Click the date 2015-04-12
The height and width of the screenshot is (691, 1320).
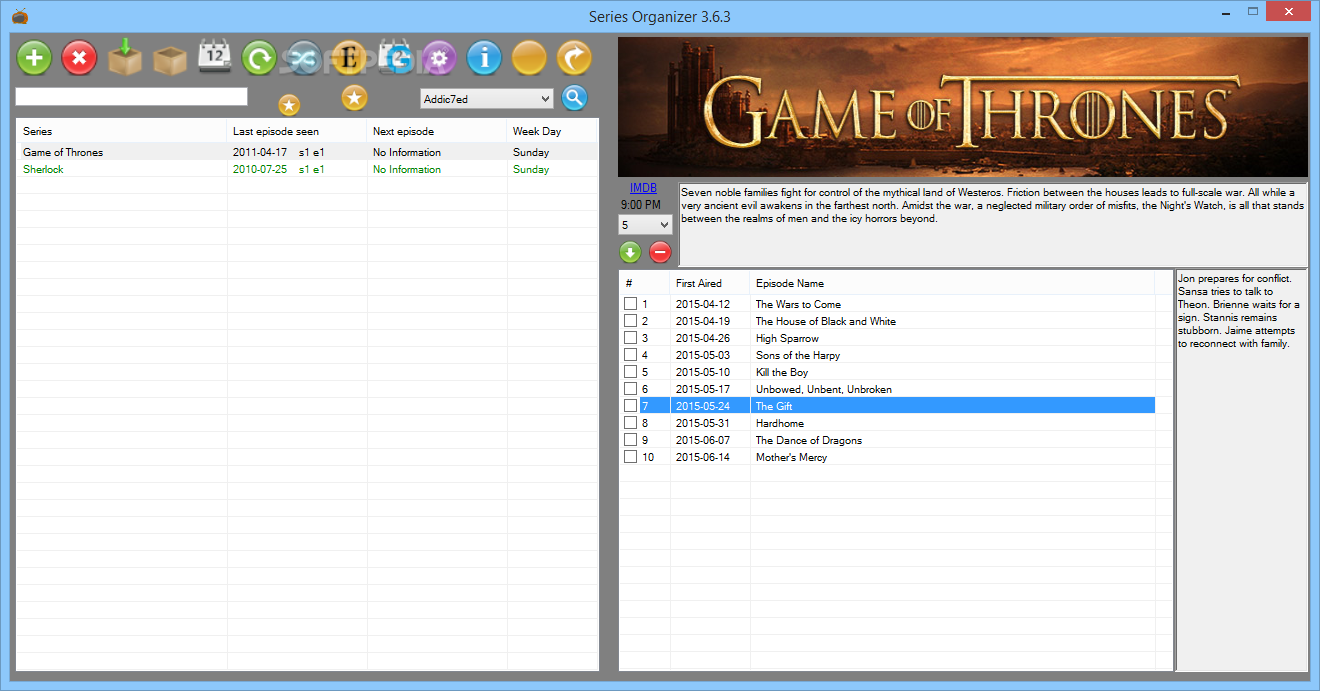(703, 304)
